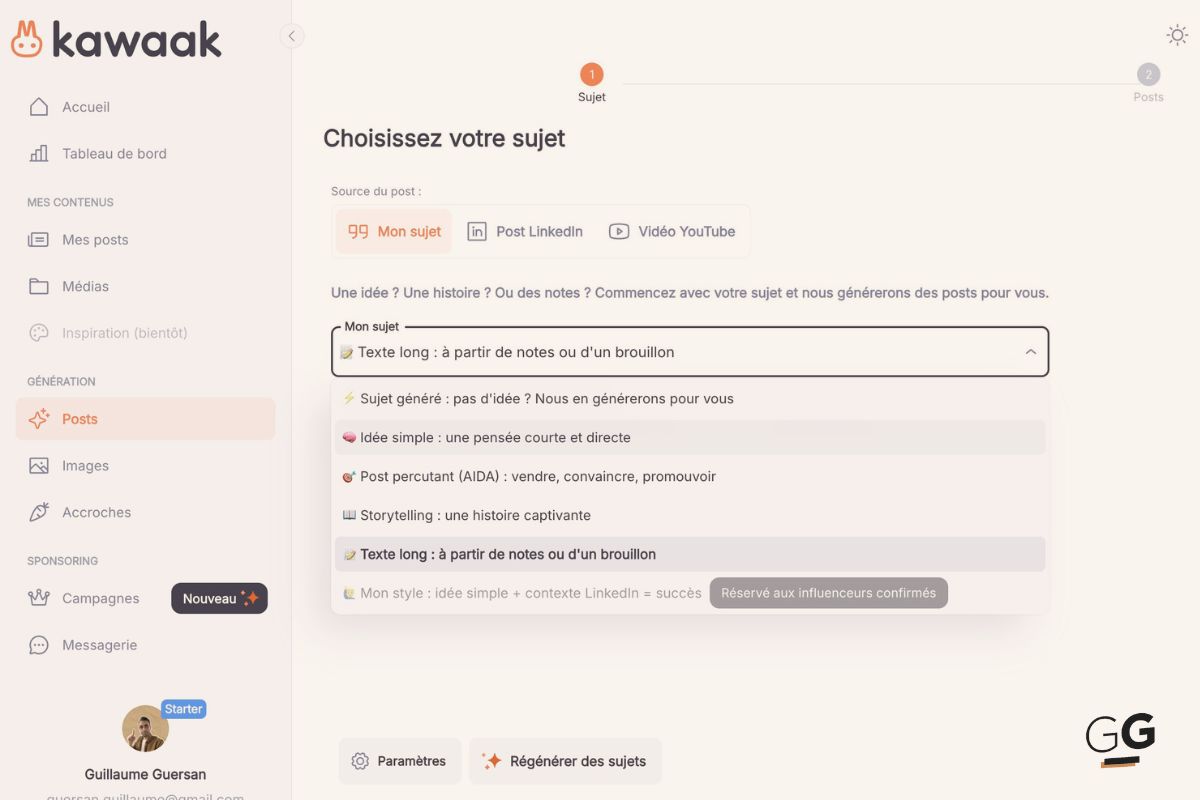The height and width of the screenshot is (800, 1200).
Task: Click Guillaume Guersan's profile thumbnail
Action: 145,730
